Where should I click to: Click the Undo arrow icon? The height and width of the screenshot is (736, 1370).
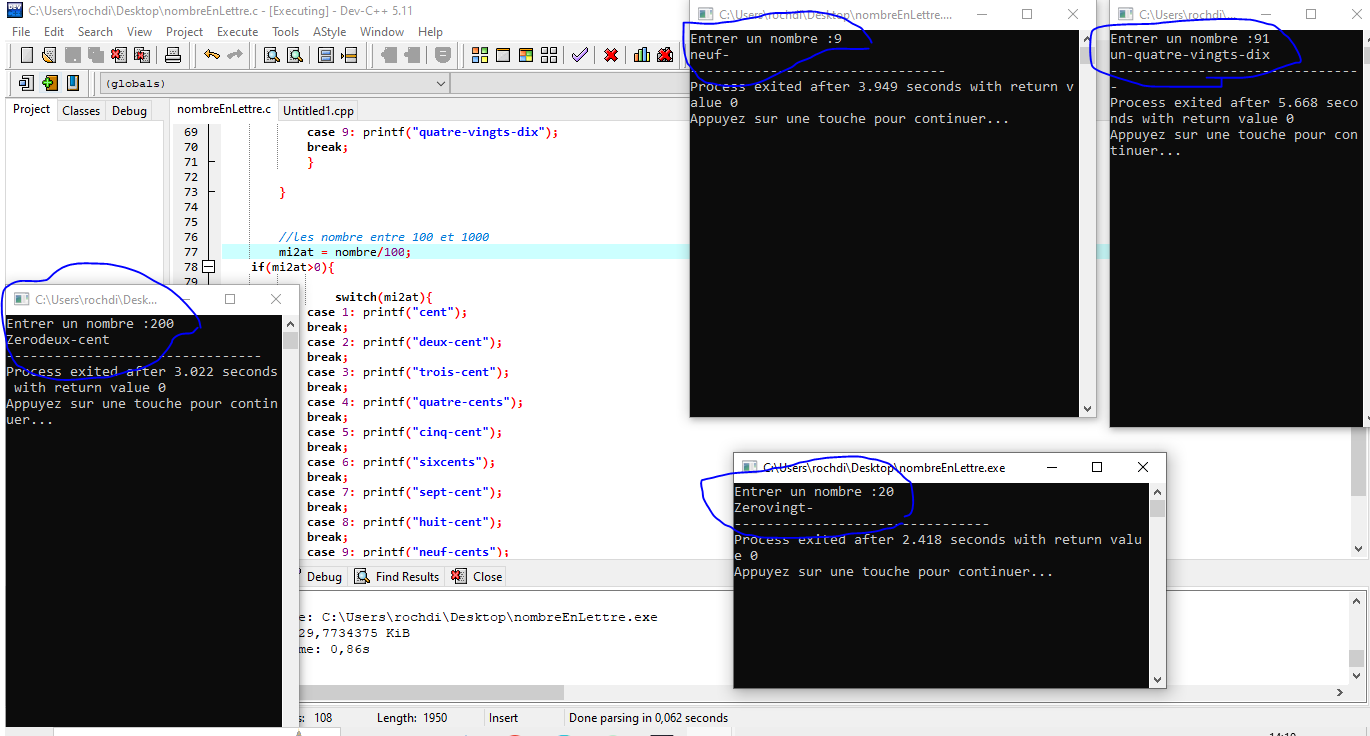click(212, 55)
